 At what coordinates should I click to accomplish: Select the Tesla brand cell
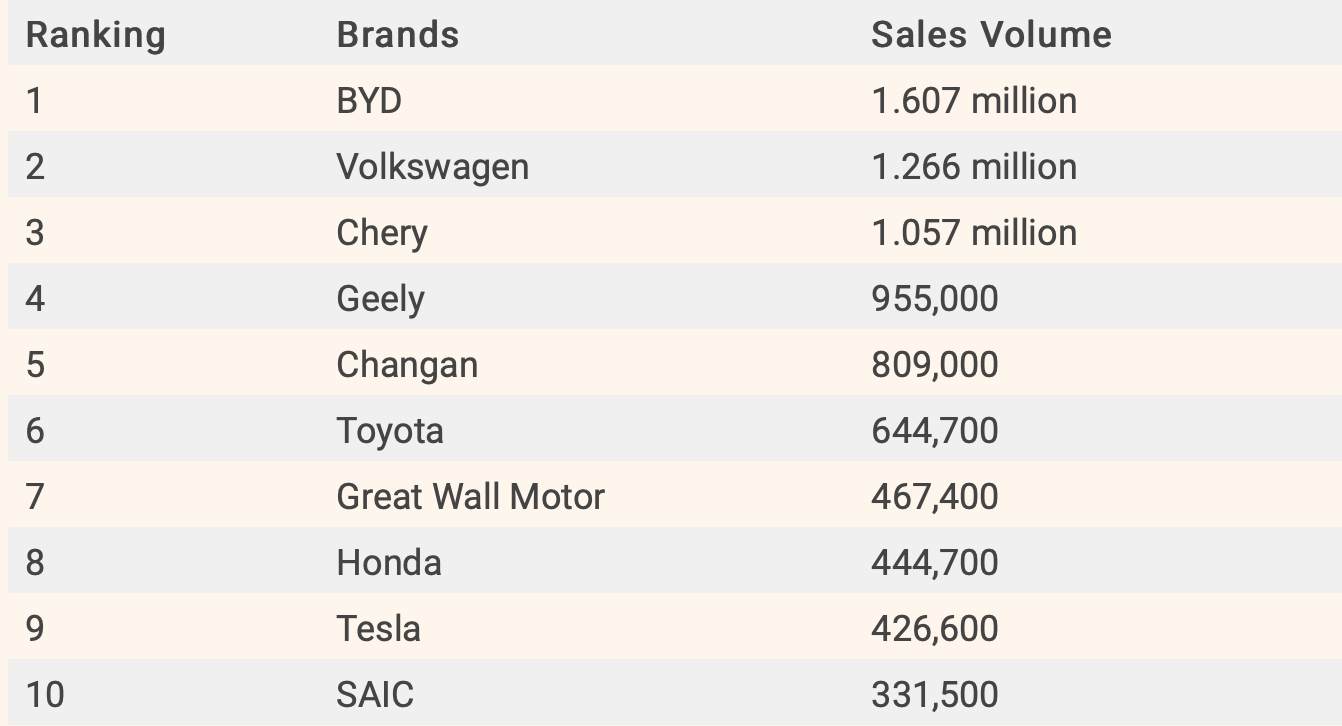coord(378,629)
